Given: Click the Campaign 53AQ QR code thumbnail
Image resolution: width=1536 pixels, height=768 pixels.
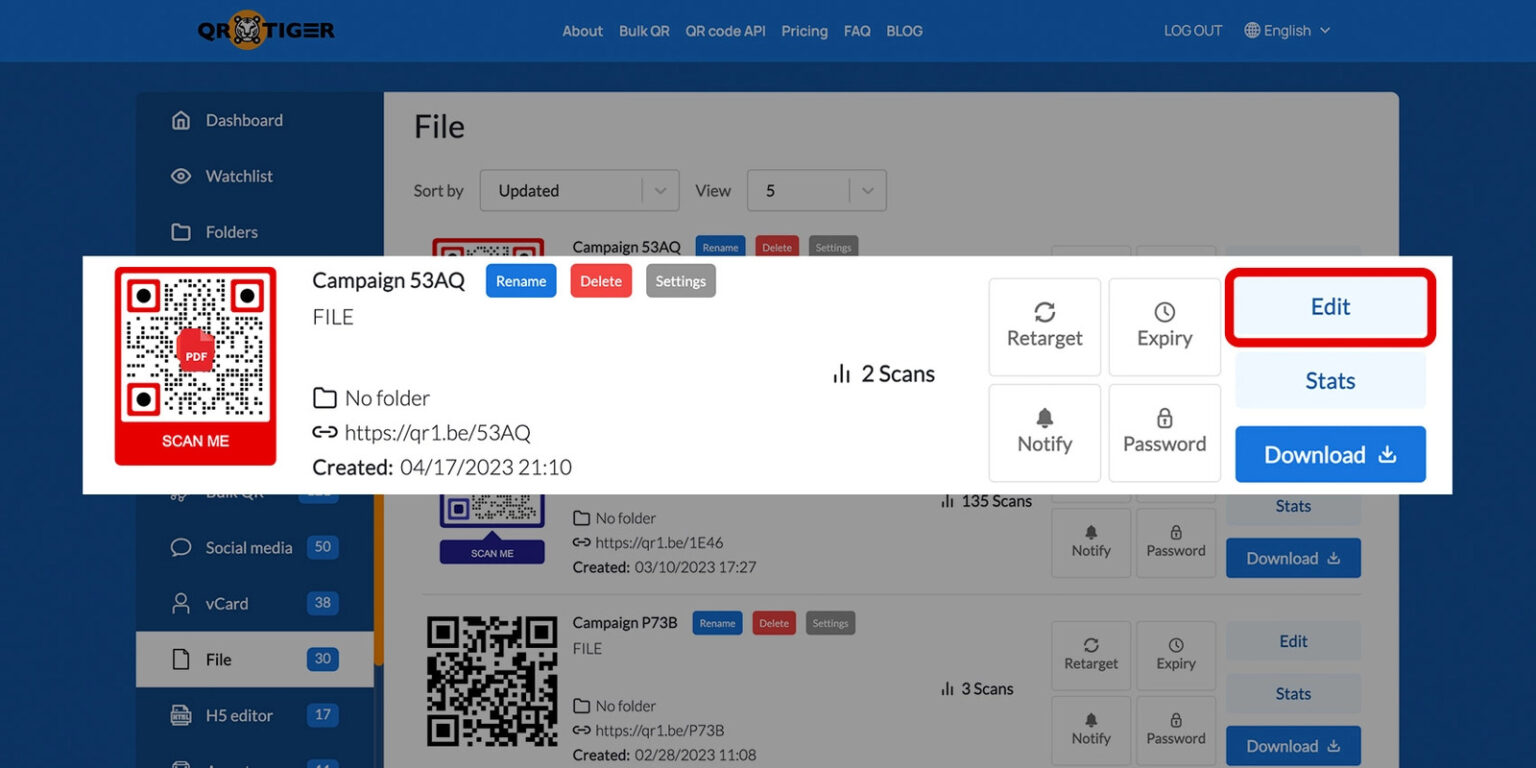Looking at the screenshot, I should click(x=195, y=366).
